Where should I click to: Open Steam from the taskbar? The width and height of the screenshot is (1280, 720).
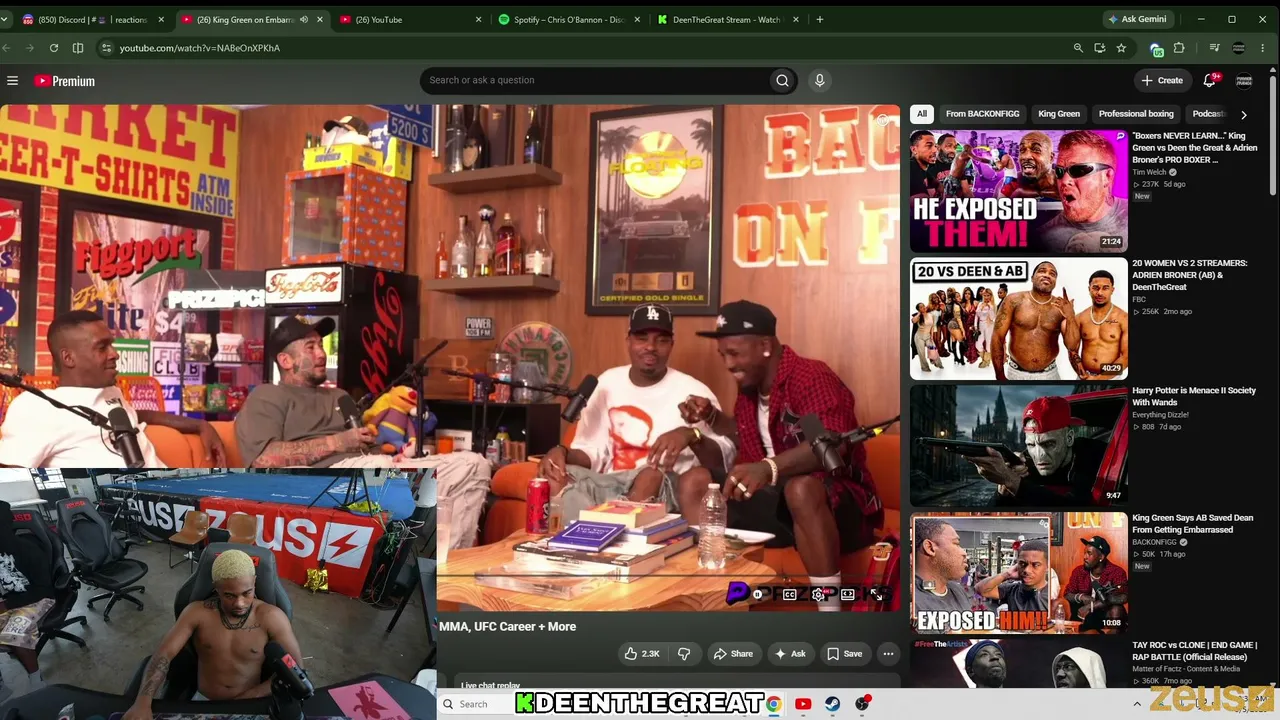832,704
